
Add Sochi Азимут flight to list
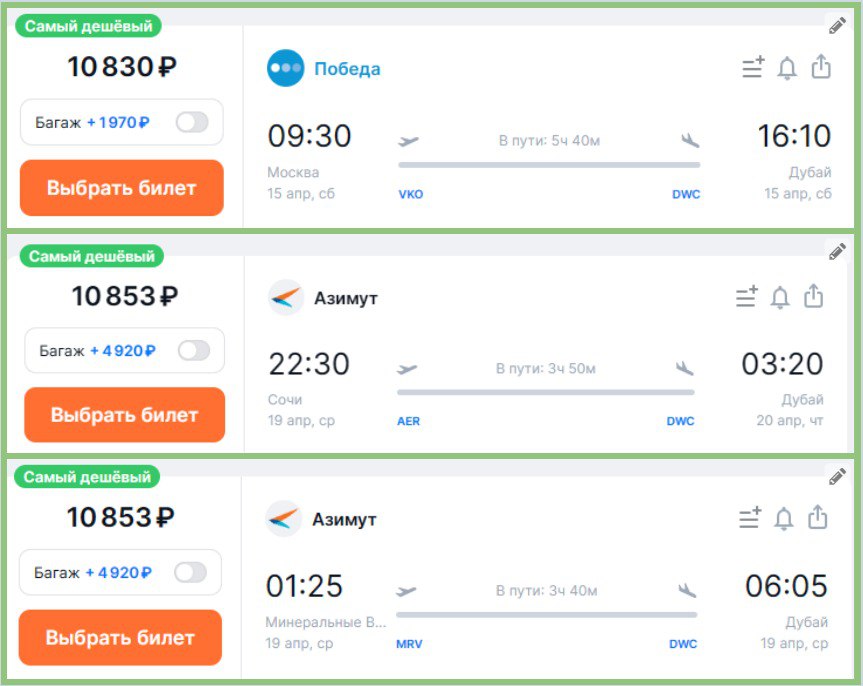pyautogui.click(x=747, y=297)
